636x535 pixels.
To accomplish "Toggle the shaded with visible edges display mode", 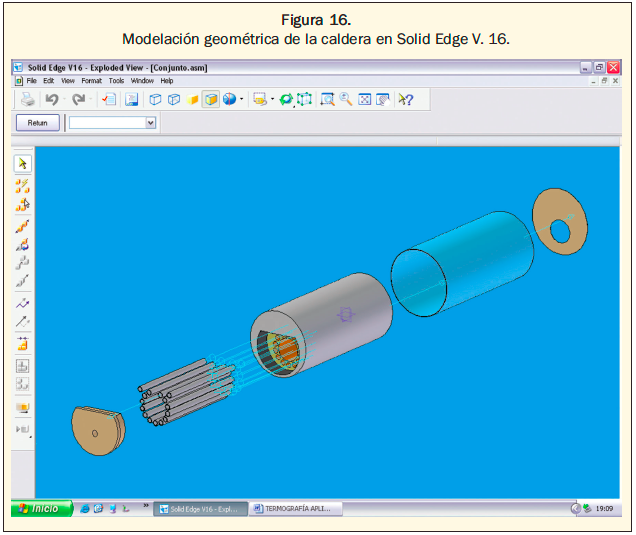I will [x=211, y=99].
